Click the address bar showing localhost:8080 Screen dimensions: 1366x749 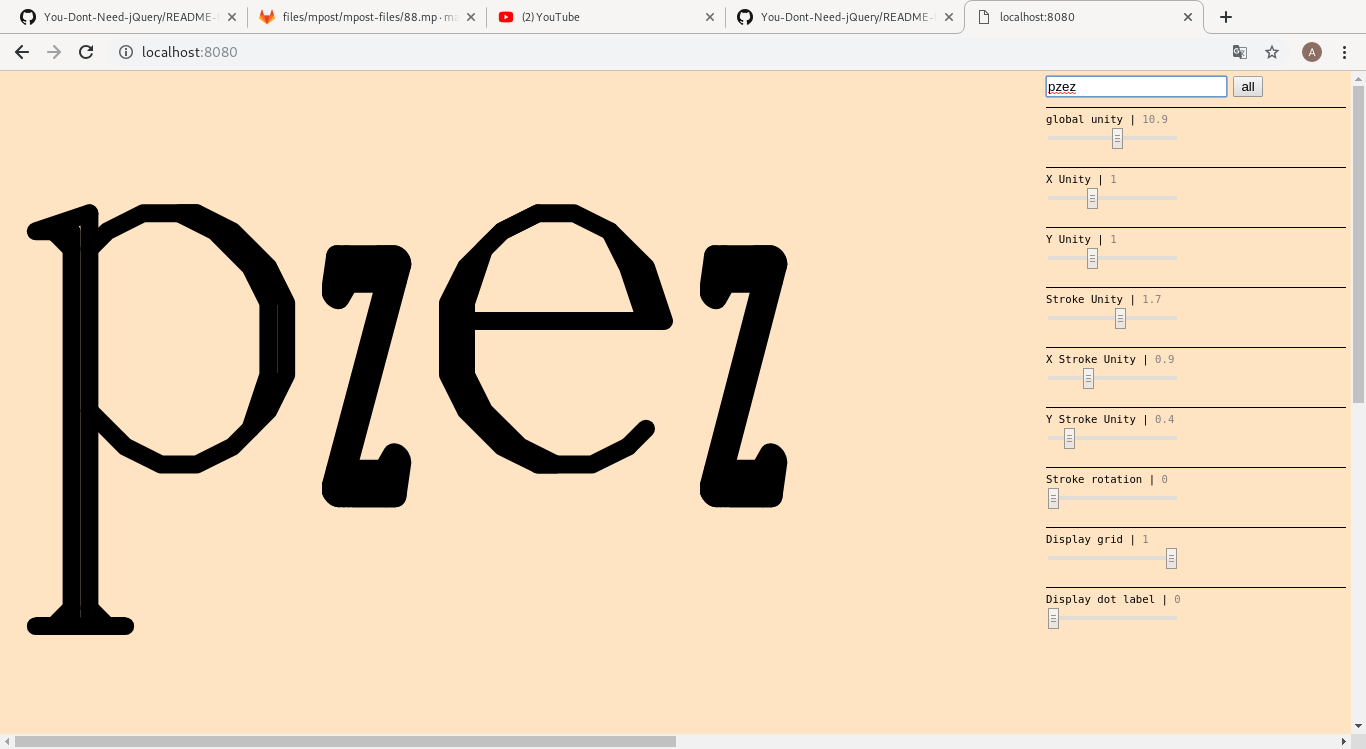[600, 52]
